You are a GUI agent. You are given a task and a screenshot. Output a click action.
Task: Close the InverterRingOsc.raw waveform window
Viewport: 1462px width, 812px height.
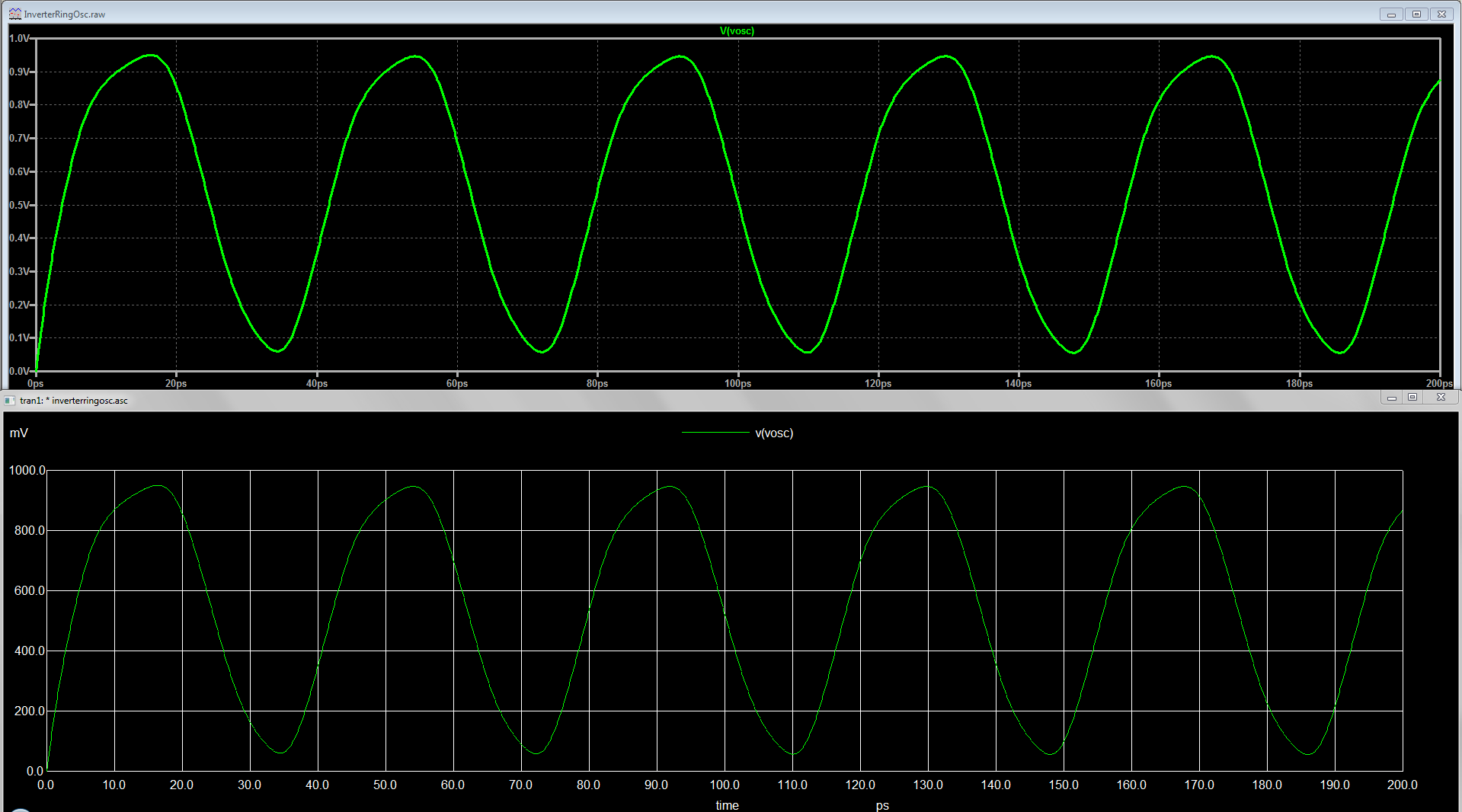tap(1441, 14)
